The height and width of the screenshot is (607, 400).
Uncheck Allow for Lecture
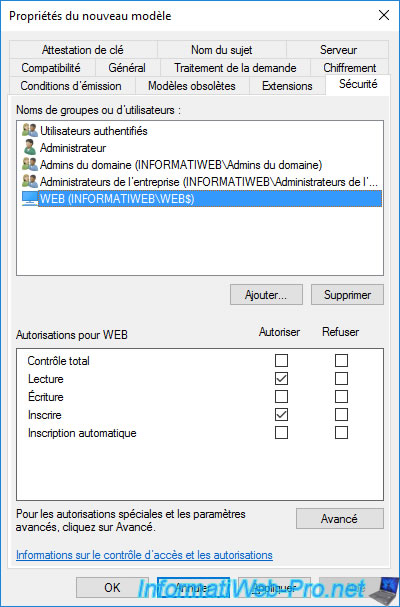[282, 379]
